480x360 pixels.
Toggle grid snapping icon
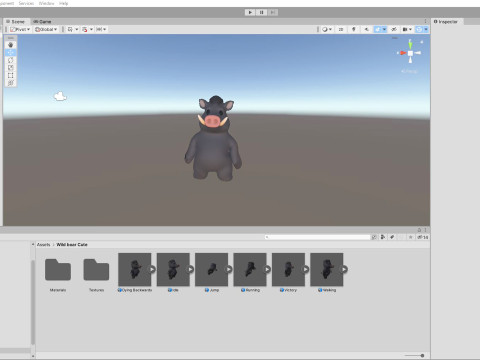click(85, 29)
